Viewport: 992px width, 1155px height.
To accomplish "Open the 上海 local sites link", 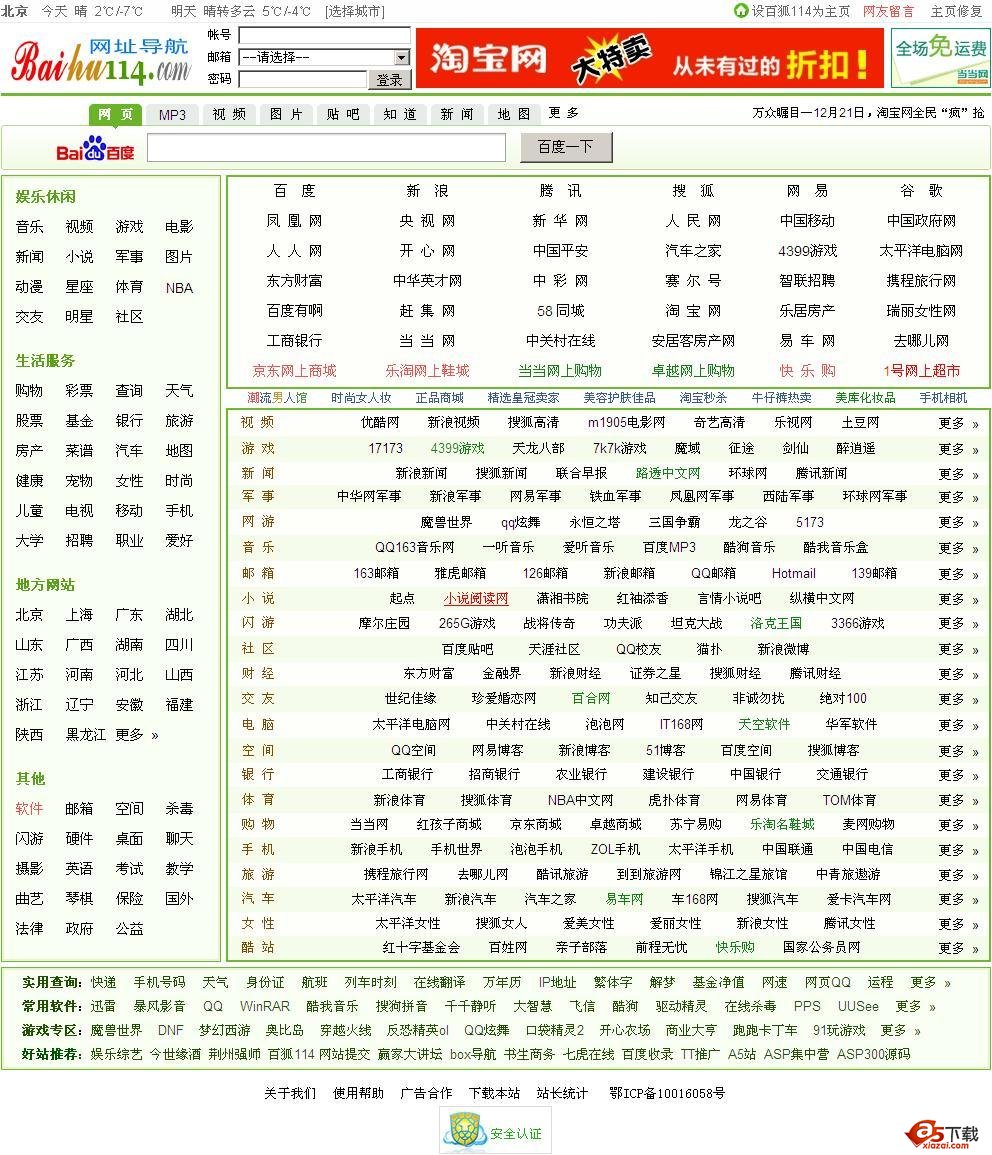I will pos(79,615).
